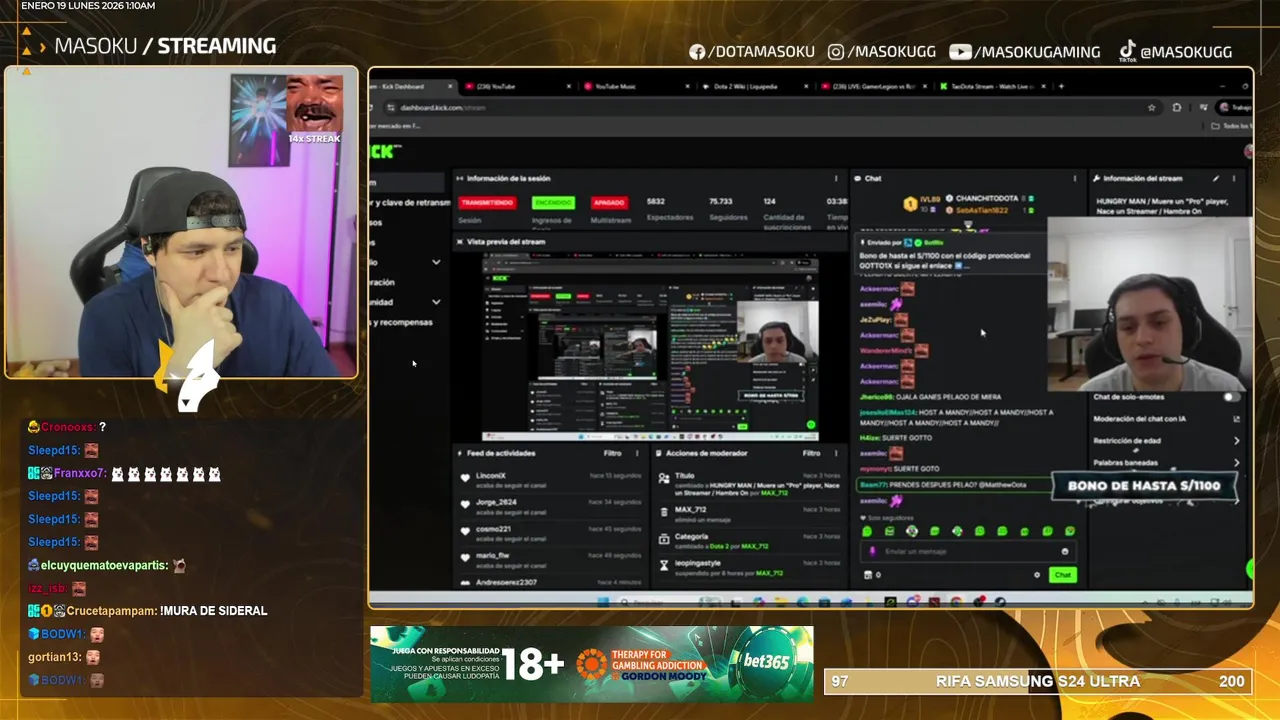
Task: Switch to the Kick Dashboard browser tab
Action: point(410,86)
